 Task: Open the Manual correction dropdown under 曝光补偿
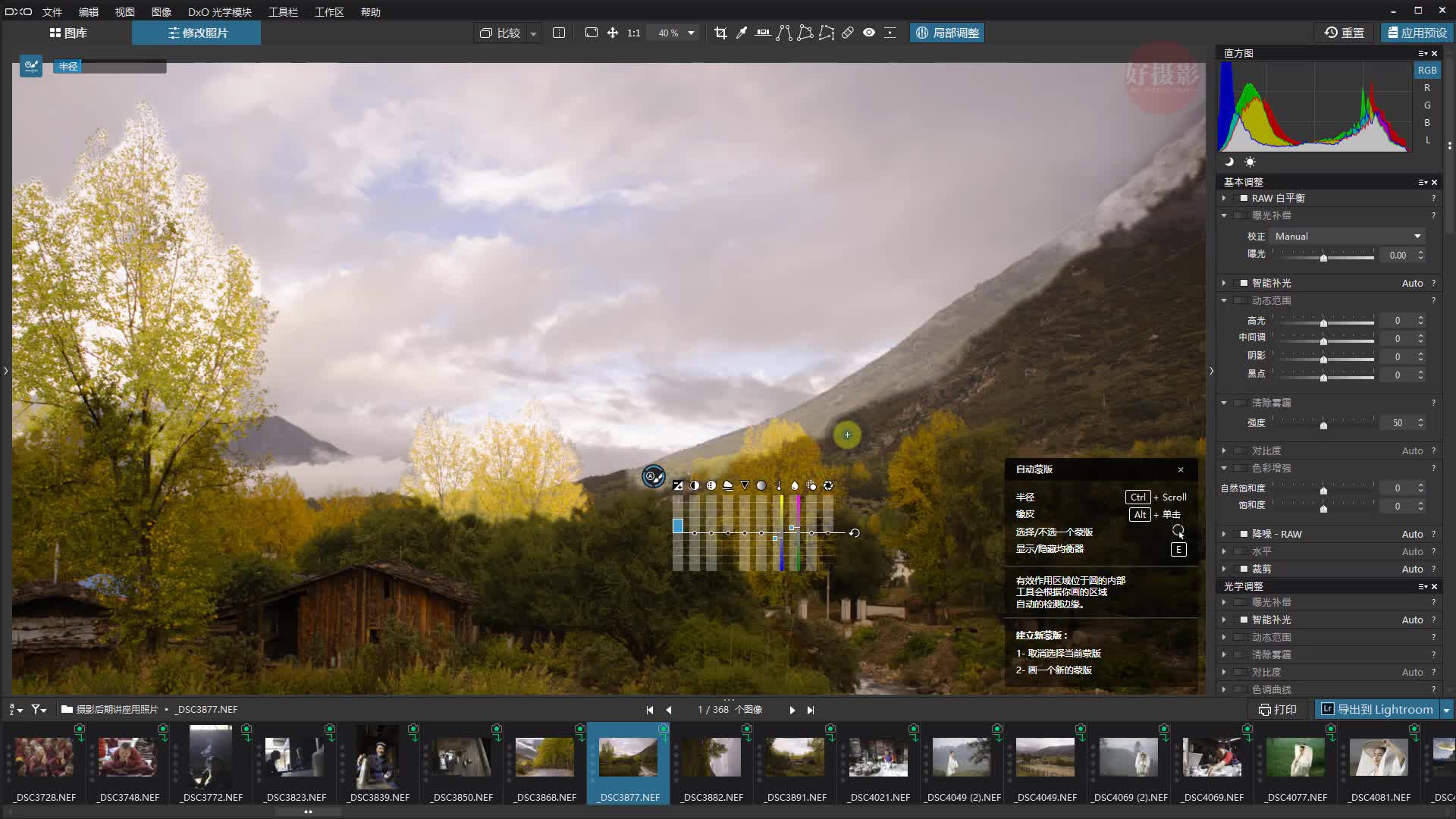point(1346,236)
